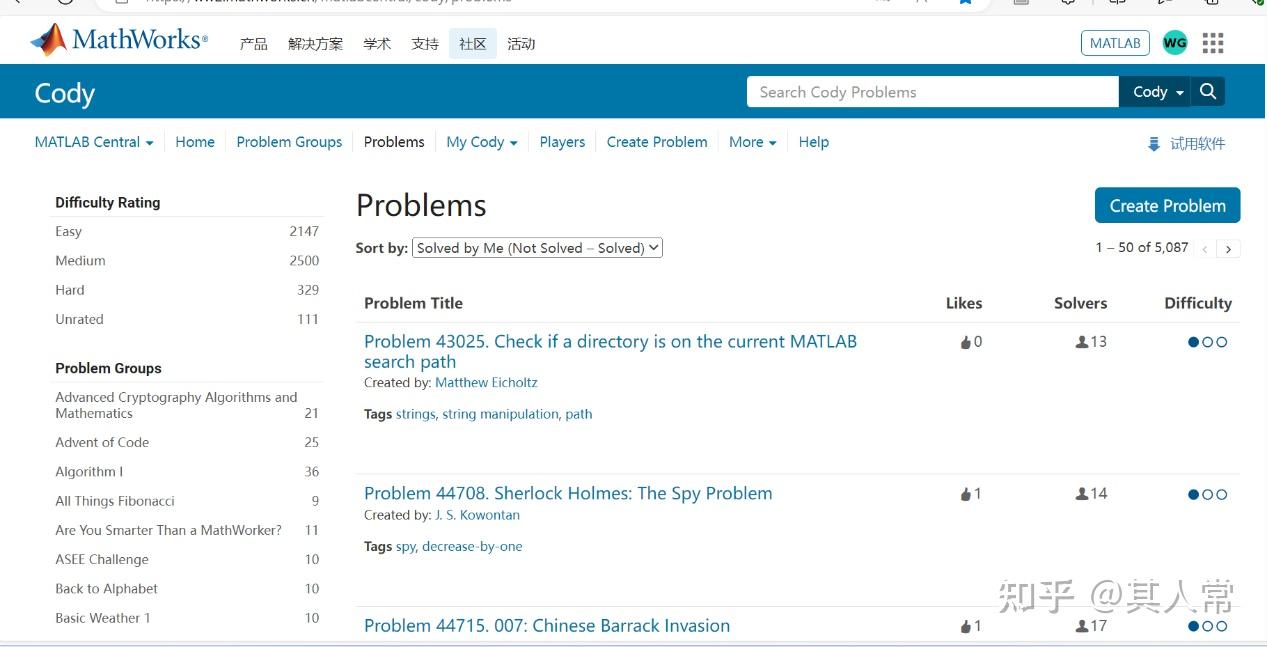Open the 产品 menu
This screenshot has height=647, width=1267.
pyautogui.click(x=253, y=44)
